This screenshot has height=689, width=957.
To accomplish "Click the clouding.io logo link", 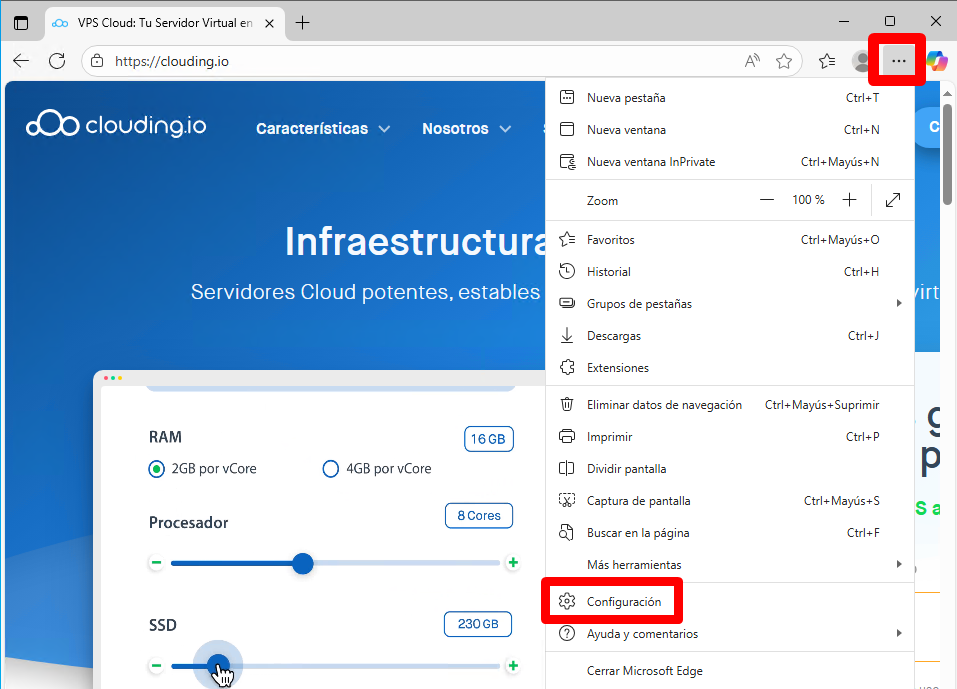I will tap(116, 125).
